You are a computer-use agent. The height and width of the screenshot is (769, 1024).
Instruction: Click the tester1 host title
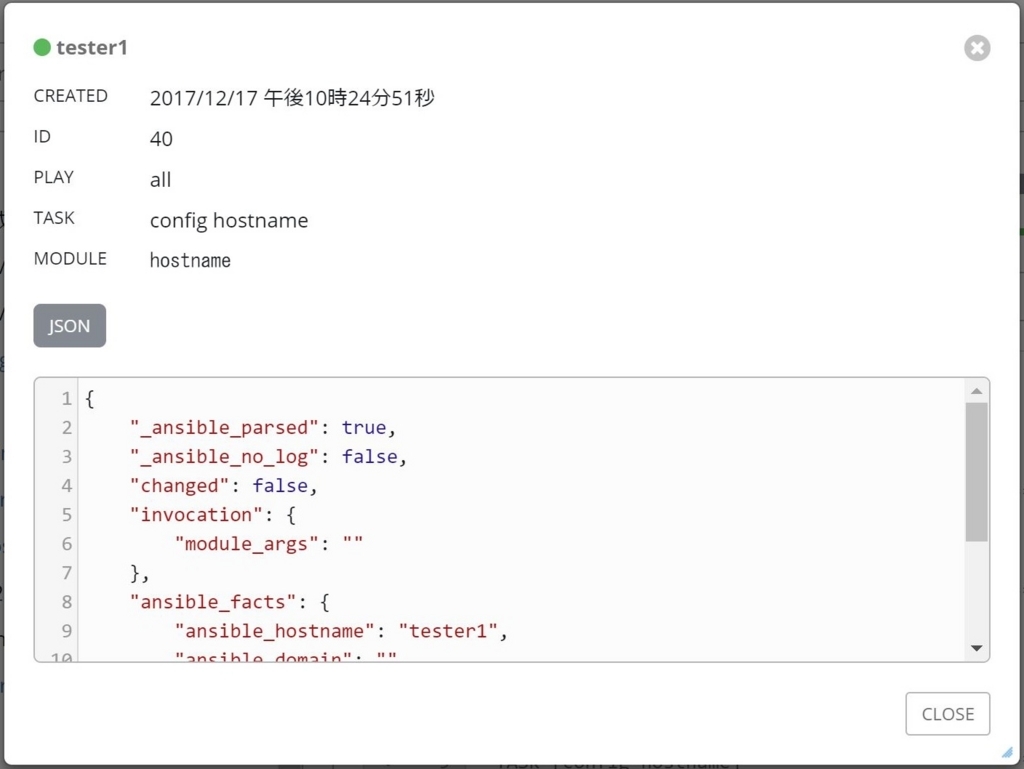point(91,48)
